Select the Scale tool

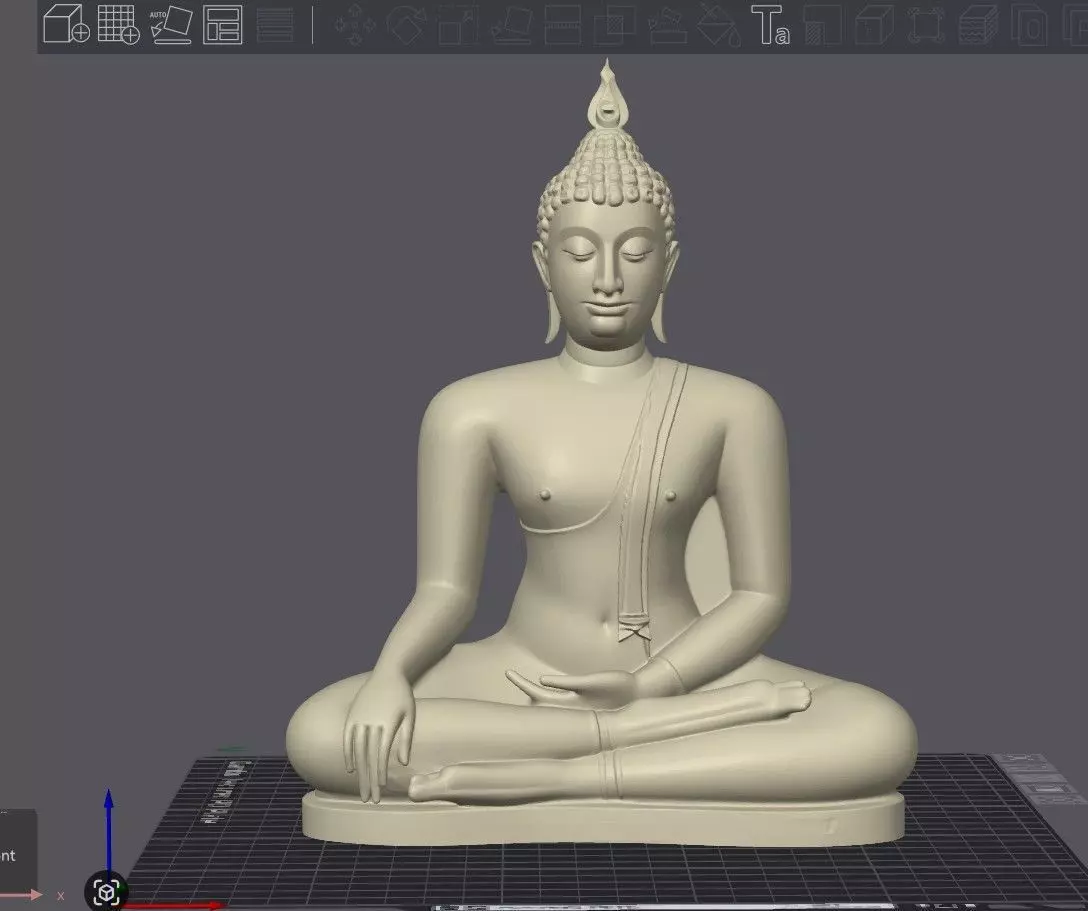coord(459,25)
